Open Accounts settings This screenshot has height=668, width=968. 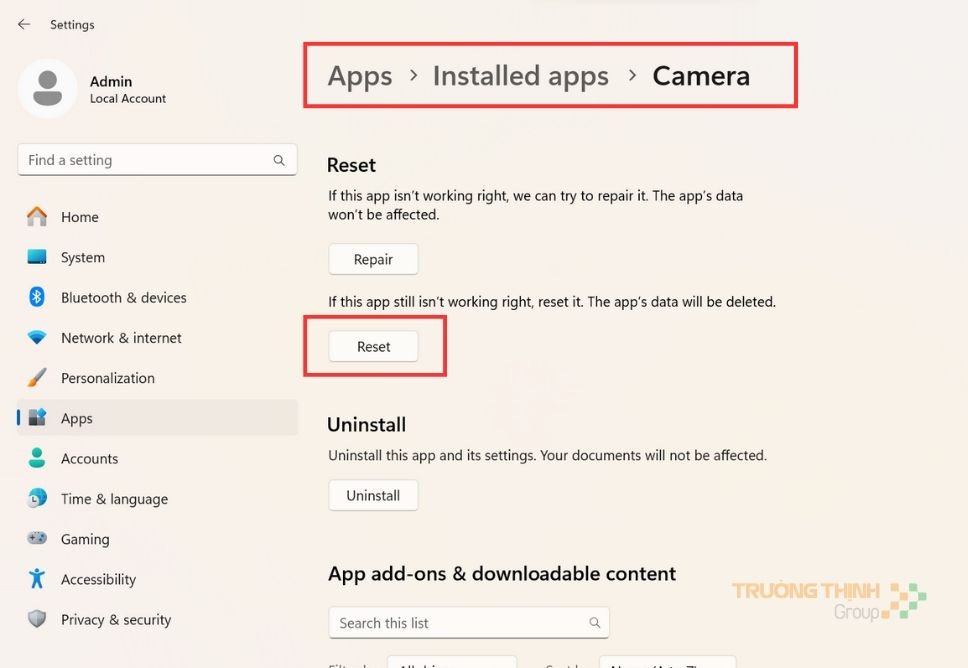click(35, 458)
